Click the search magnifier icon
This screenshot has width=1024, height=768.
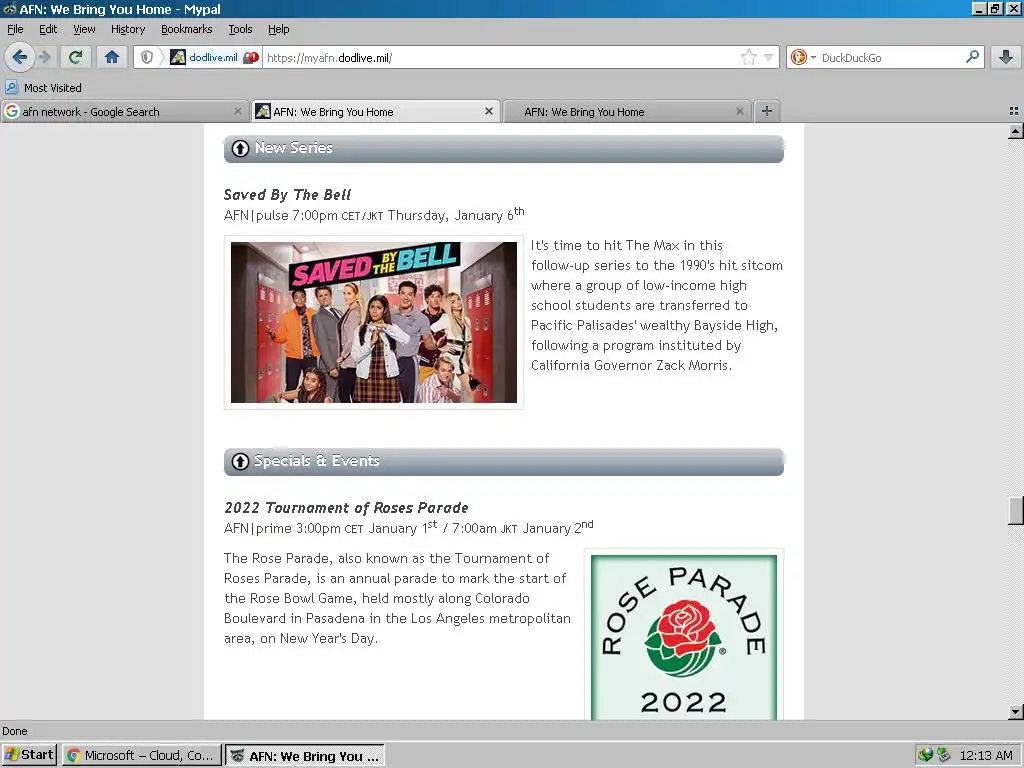(x=972, y=57)
